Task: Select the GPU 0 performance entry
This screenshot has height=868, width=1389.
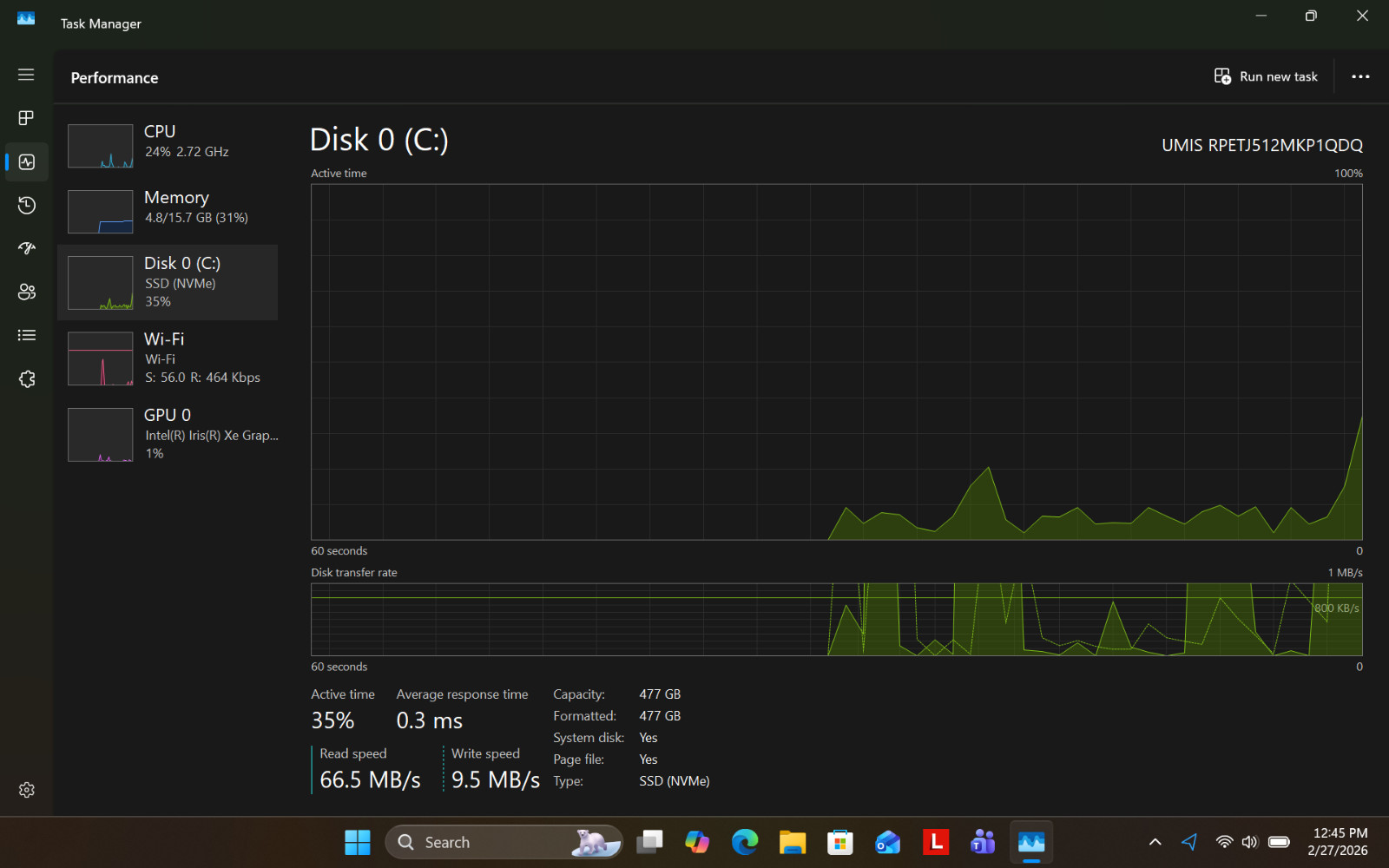Action: (x=168, y=434)
